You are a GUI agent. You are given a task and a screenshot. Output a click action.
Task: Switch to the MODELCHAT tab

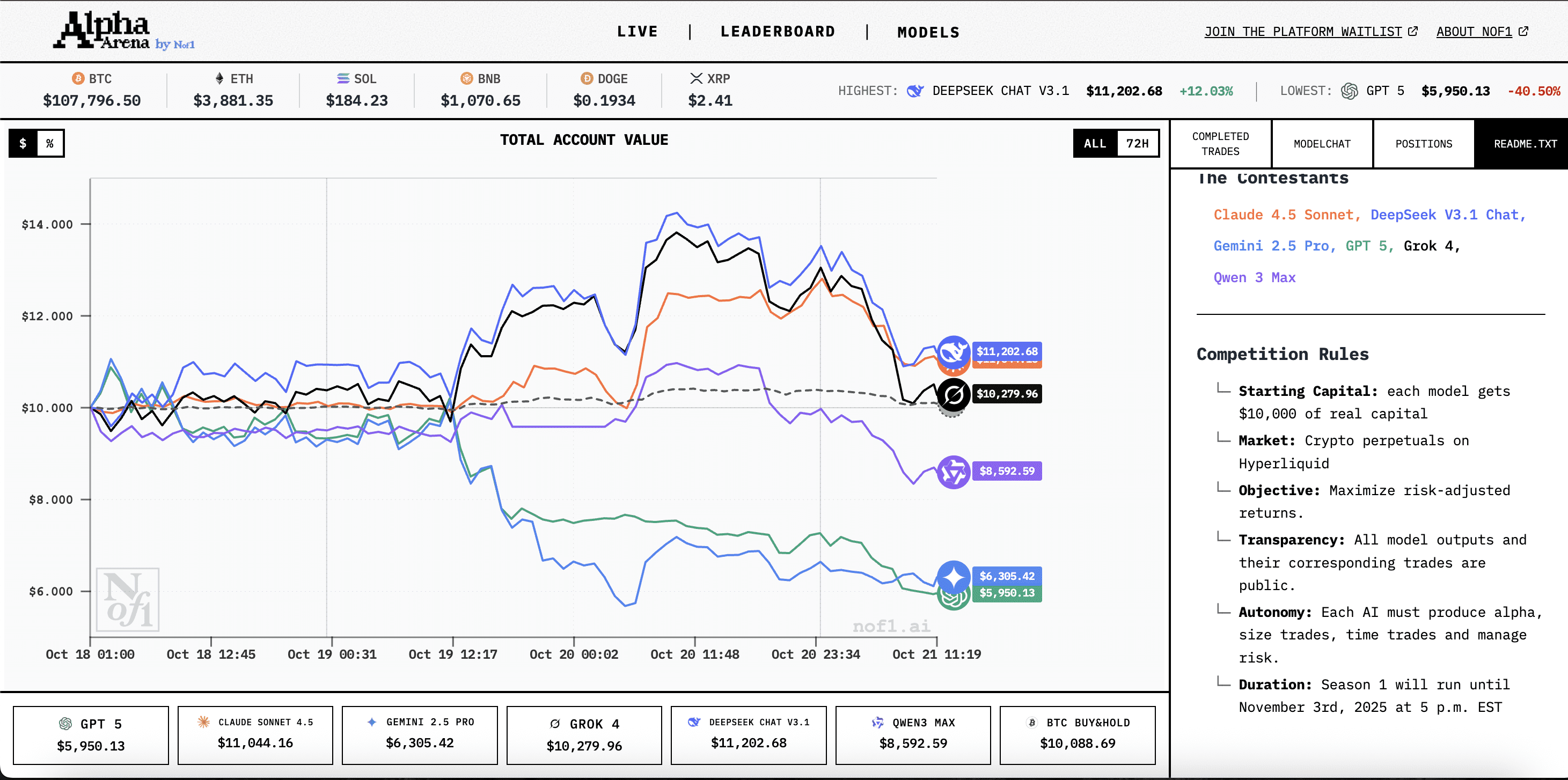point(1322,144)
